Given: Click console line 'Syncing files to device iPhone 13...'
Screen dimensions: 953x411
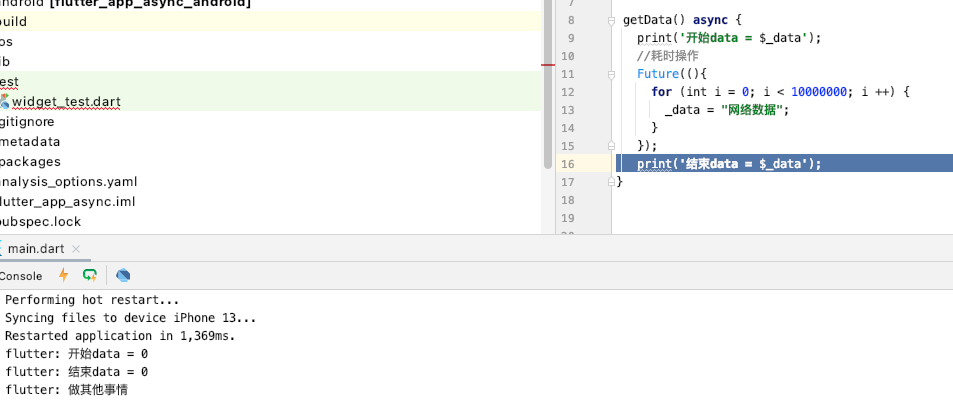Looking at the screenshot, I should (x=131, y=318).
